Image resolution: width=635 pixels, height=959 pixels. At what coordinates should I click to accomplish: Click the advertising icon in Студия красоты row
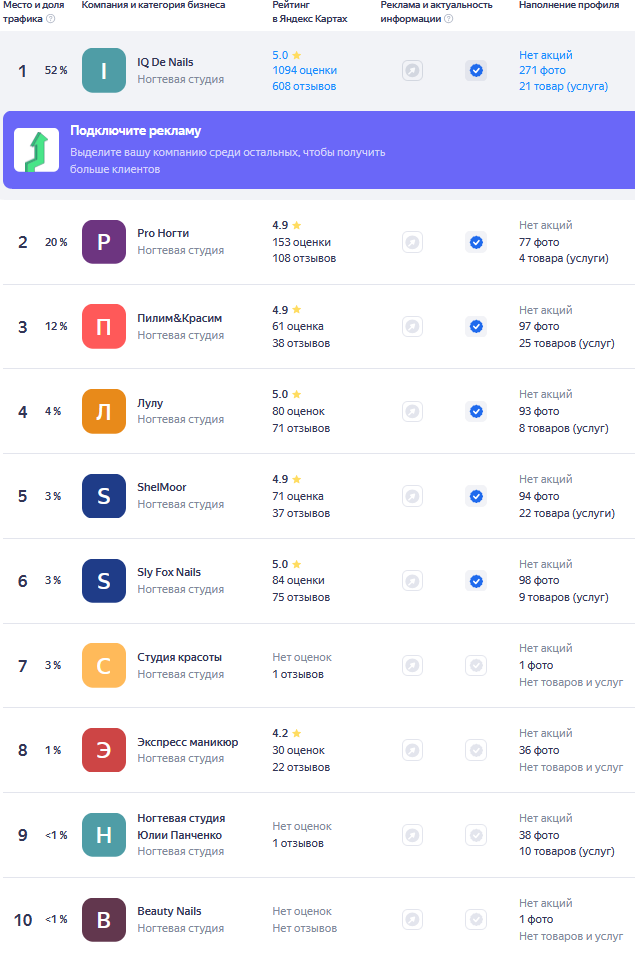(412, 665)
